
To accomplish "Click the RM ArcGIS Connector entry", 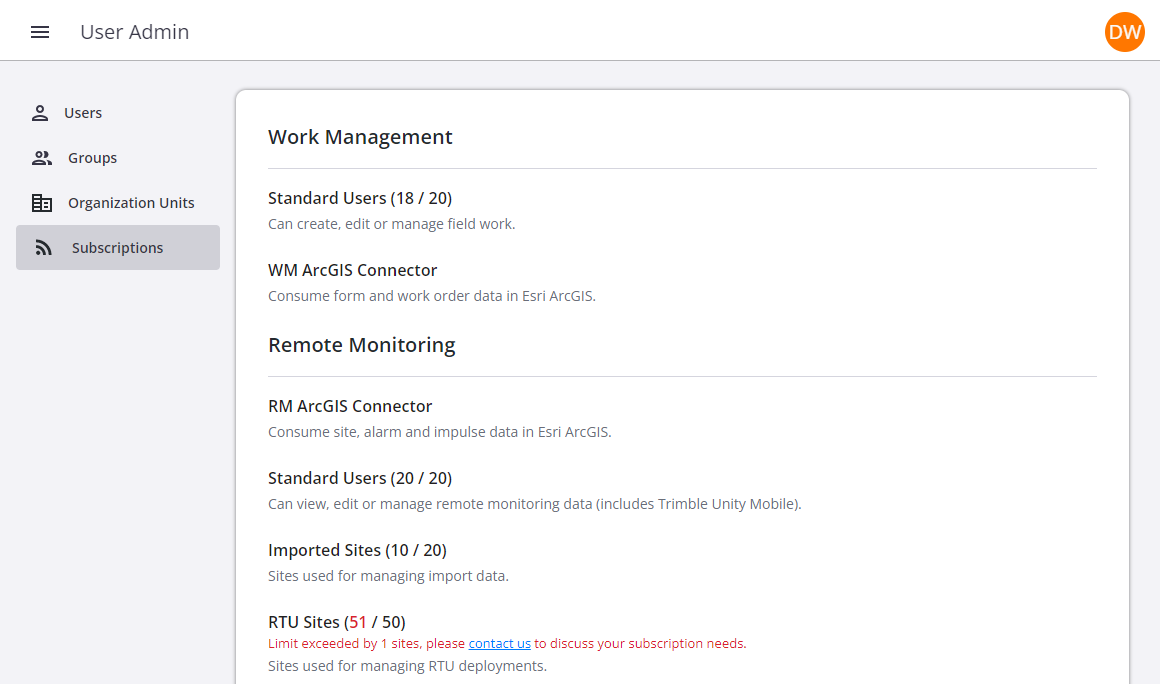I will [x=350, y=406].
